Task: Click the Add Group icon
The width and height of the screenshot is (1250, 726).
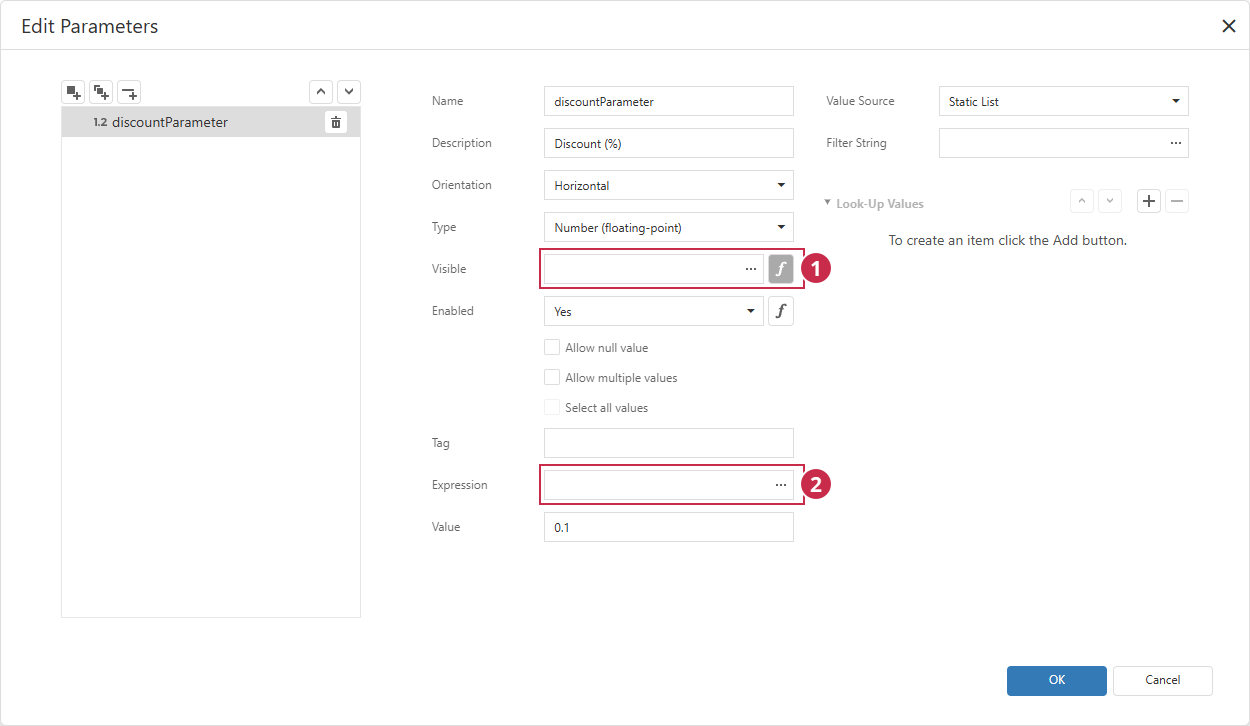Action: click(x=101, y=92)
